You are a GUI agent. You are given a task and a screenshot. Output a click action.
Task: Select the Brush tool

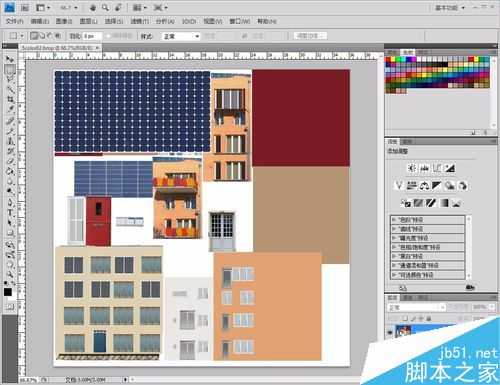tap(10, 131)
